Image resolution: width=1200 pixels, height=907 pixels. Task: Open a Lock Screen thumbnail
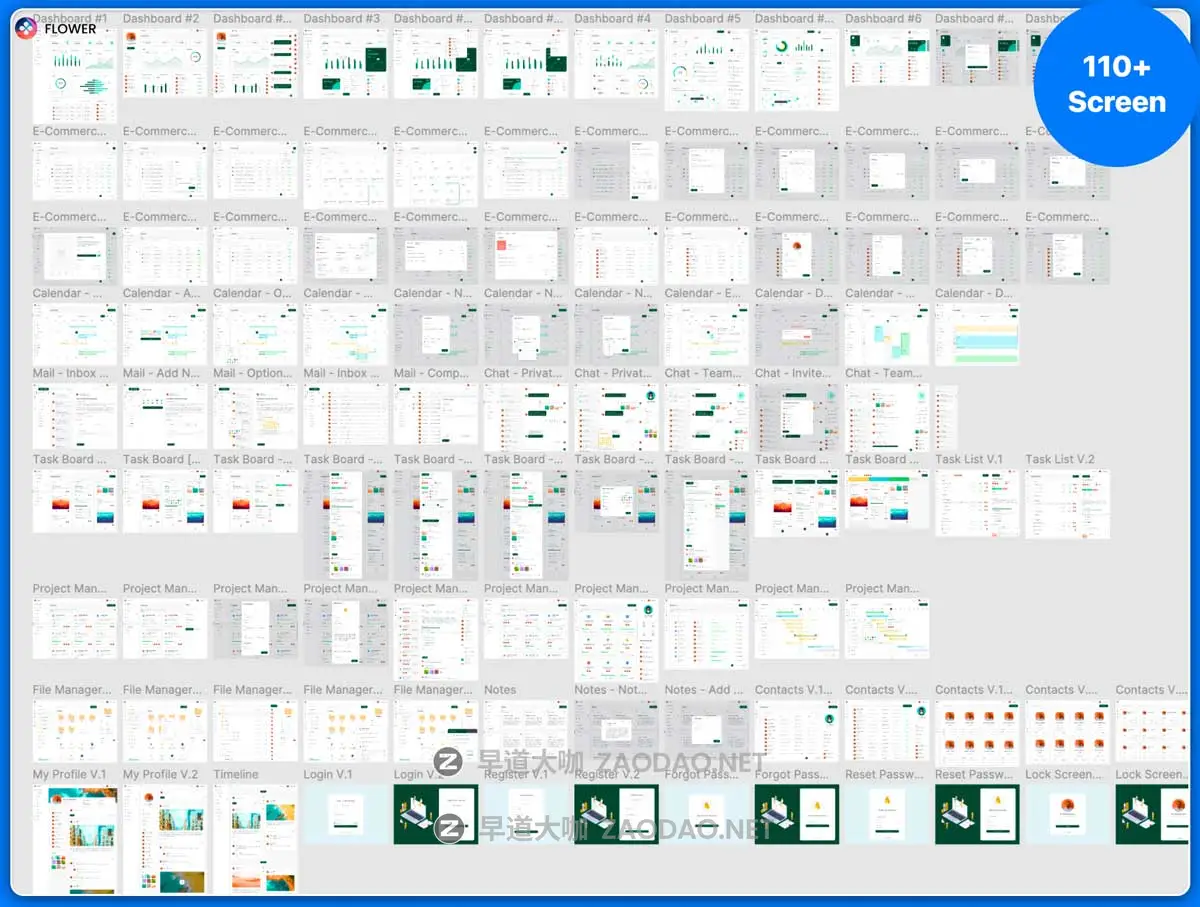1067,813
